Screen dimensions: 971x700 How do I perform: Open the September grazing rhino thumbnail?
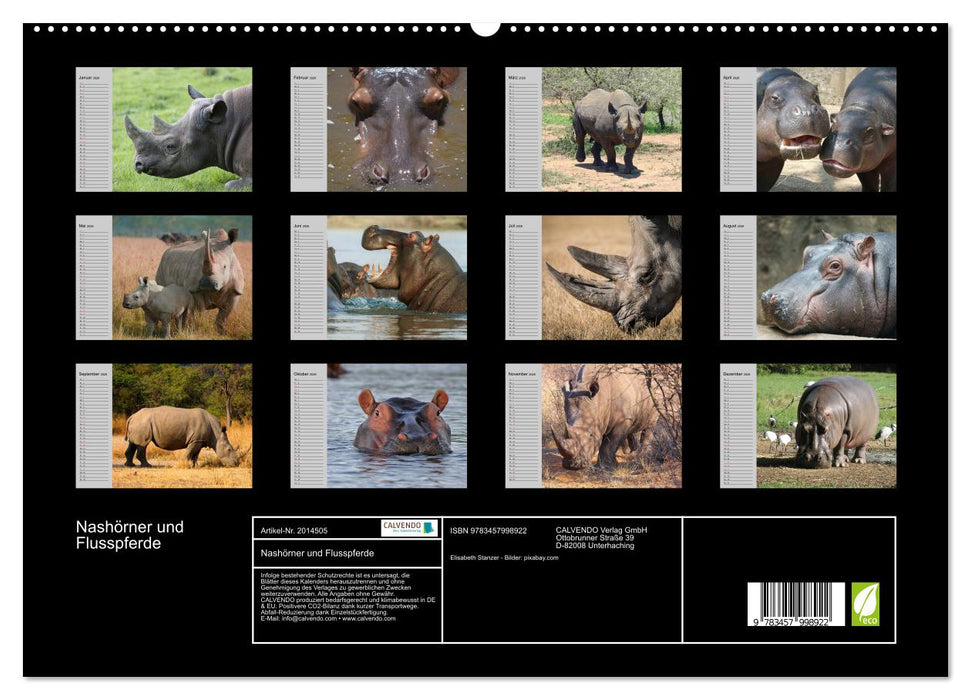(181, 425)
